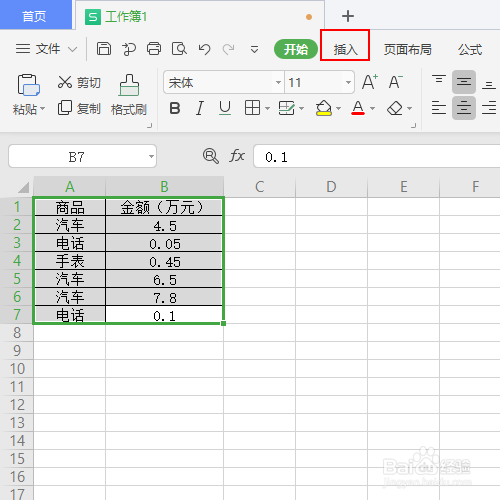Click the cell style draw border icon
The width and height of the screenshot is (500, 500).
point(287,108)
